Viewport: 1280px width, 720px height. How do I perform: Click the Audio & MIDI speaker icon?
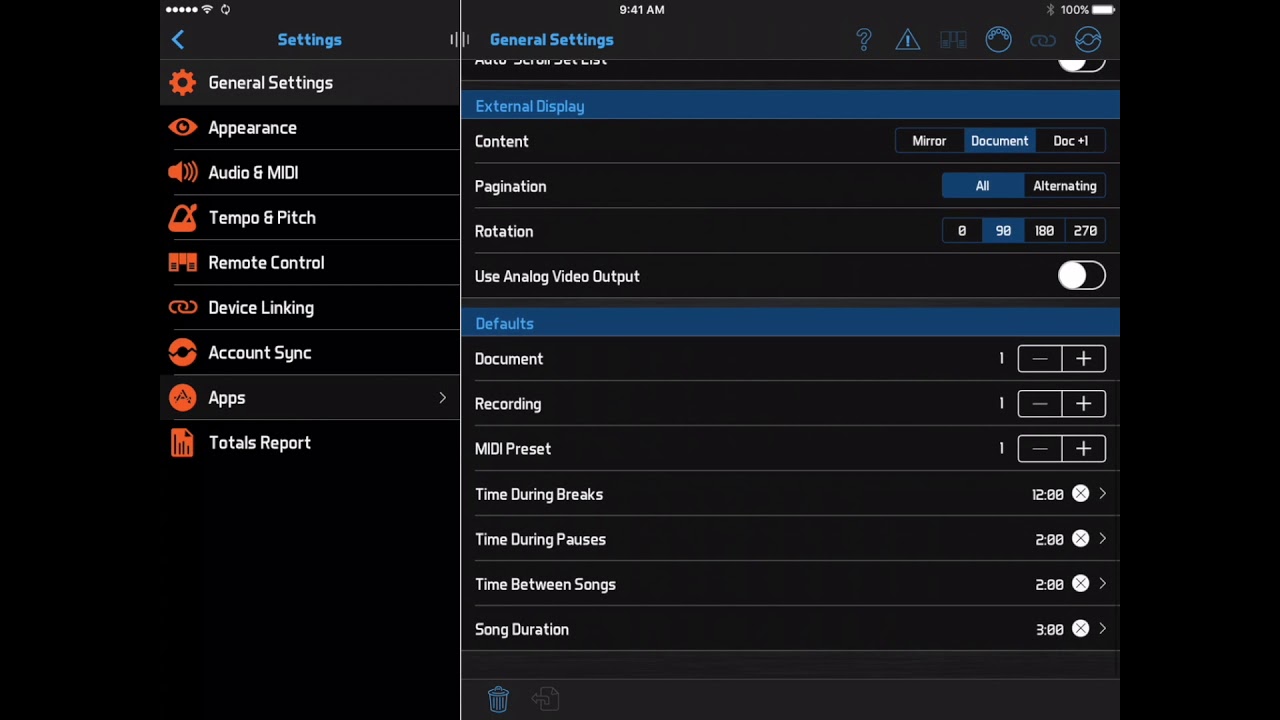point(183,173)
